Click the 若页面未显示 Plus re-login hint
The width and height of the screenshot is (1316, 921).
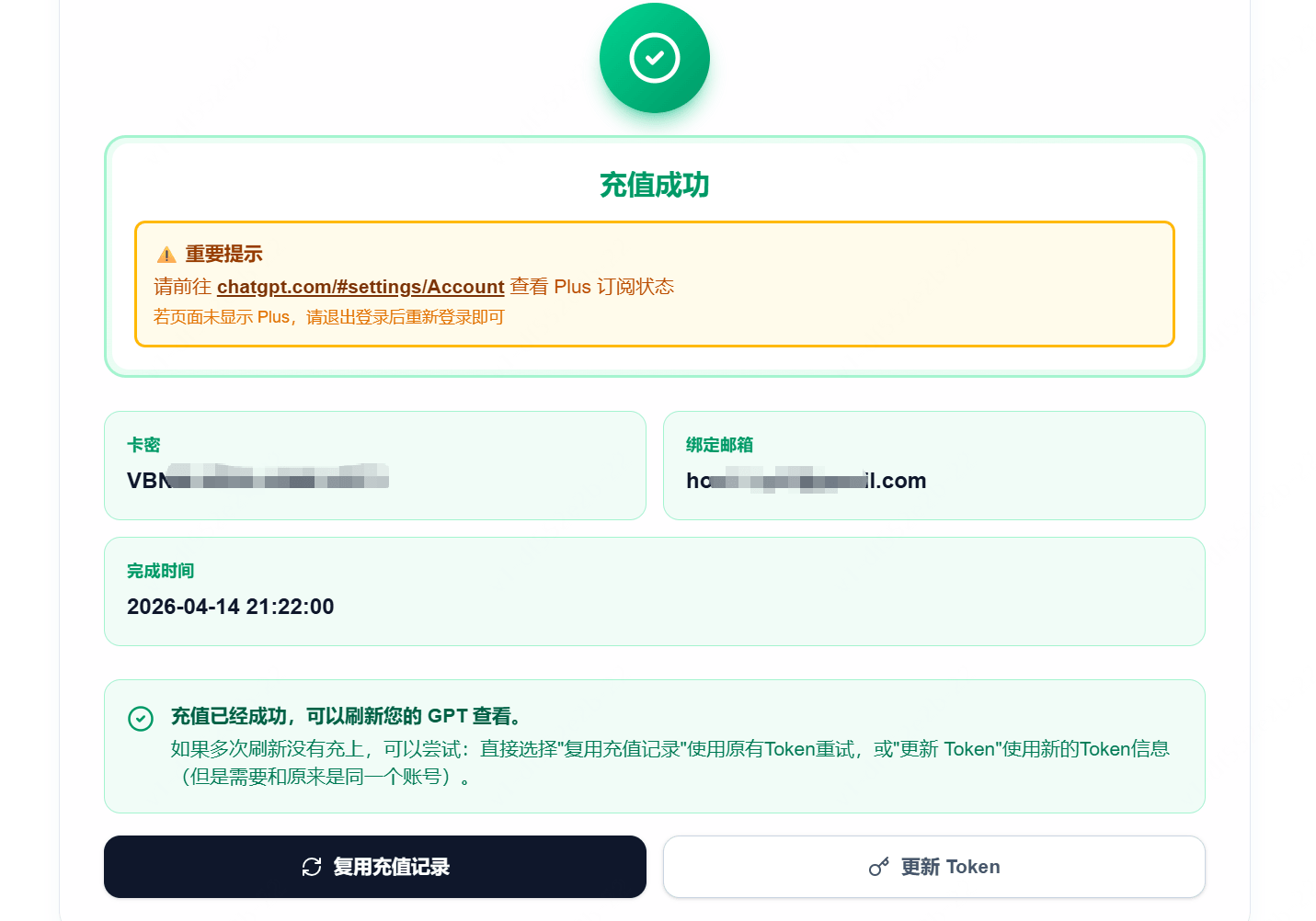(x=328, y=317)
